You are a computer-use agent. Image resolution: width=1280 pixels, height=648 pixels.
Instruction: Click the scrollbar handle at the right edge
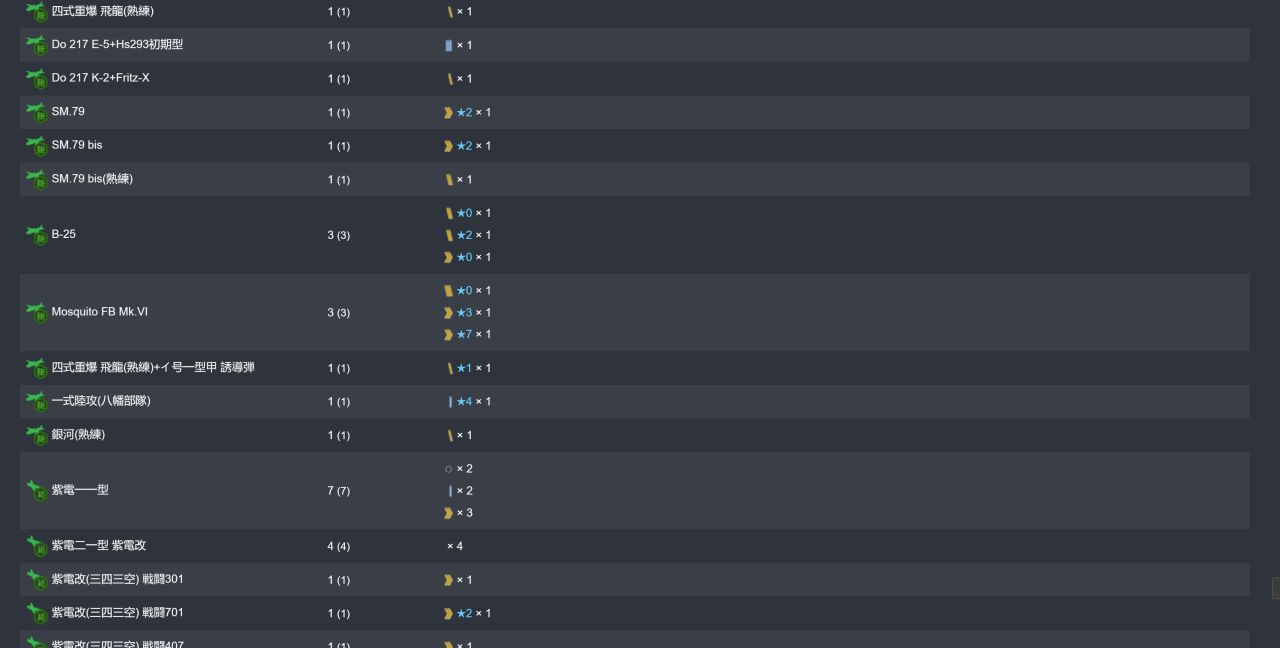tap(1276, 588)
